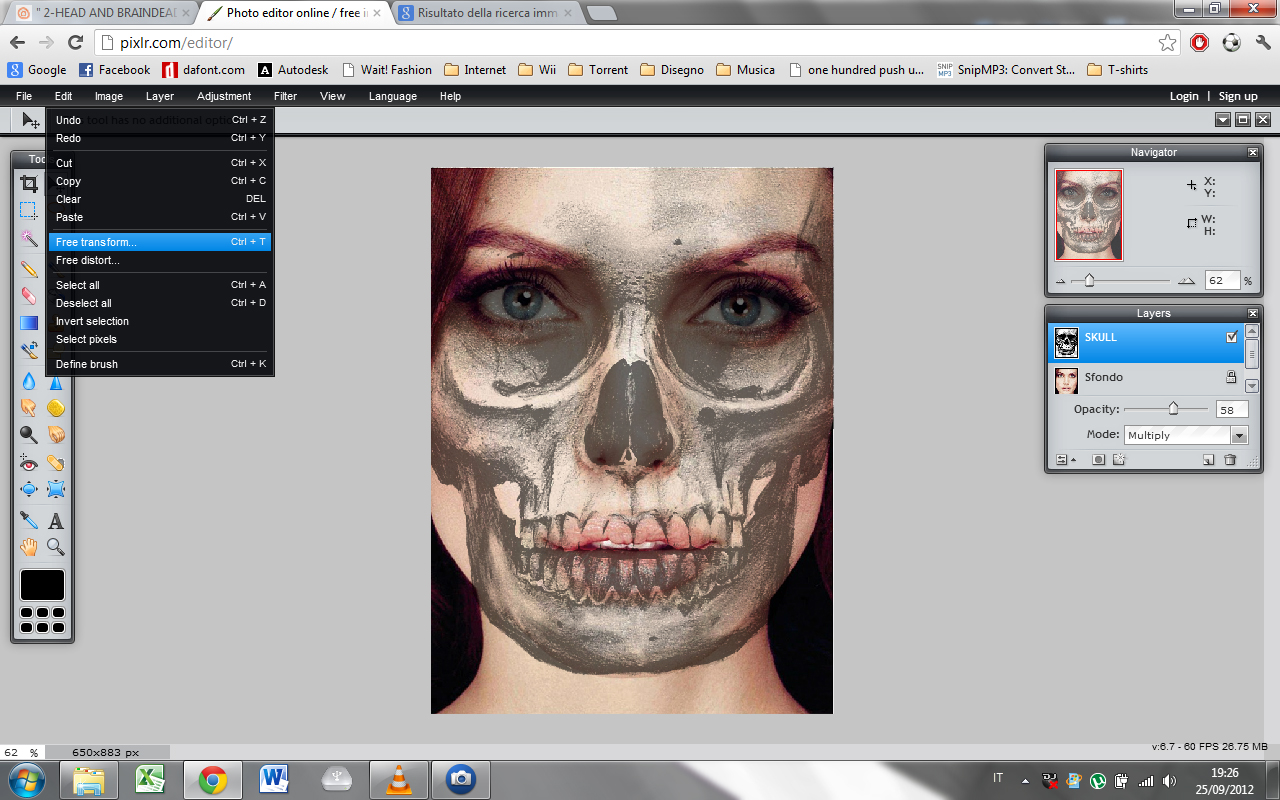Open the Filter menu
The image size is (1280, 800).
(x=286, y=96)
